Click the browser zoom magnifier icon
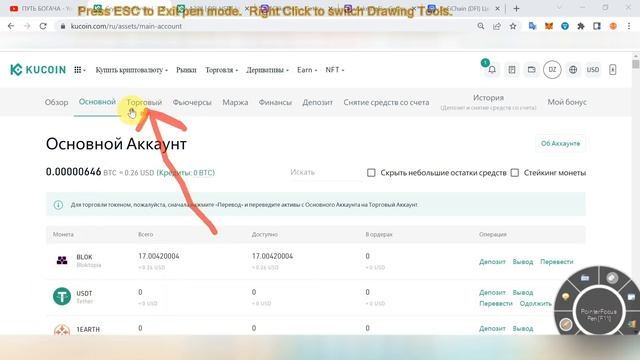The height and width of the screenshot is (360, 640). click(481, 26)
